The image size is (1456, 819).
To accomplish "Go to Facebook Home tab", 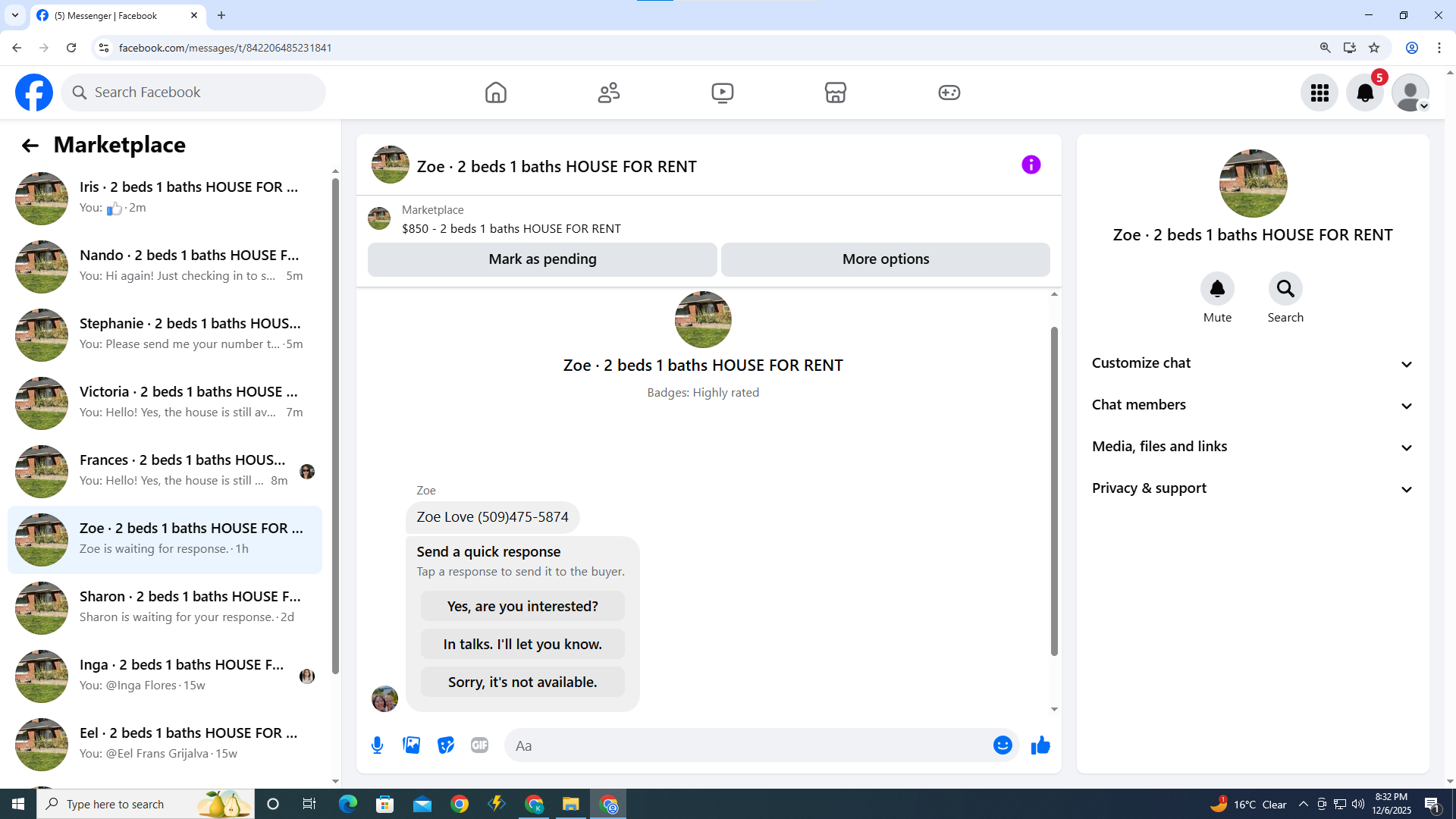I will coord(495,93).
